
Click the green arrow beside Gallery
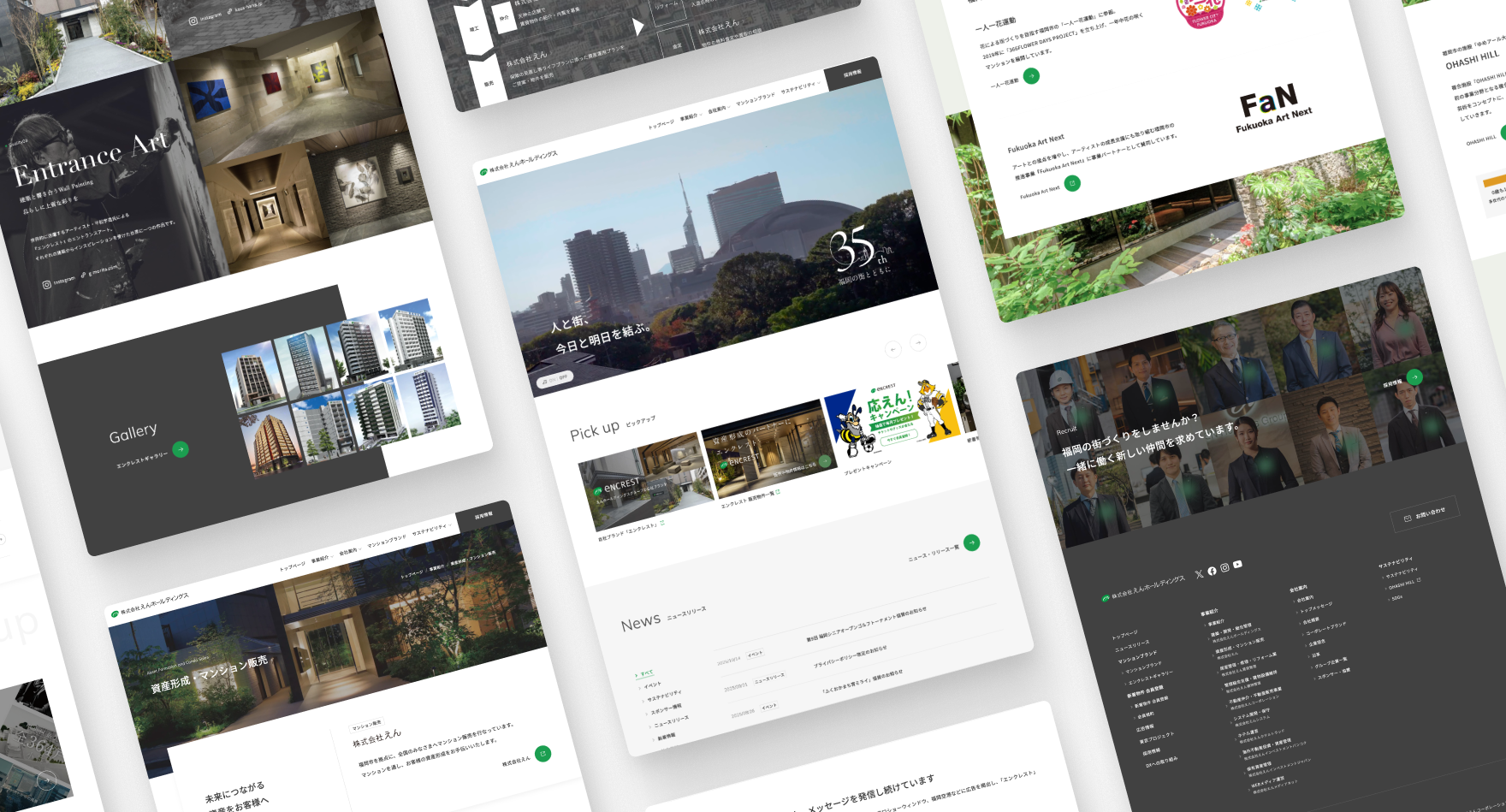click(x=181, y=449)
